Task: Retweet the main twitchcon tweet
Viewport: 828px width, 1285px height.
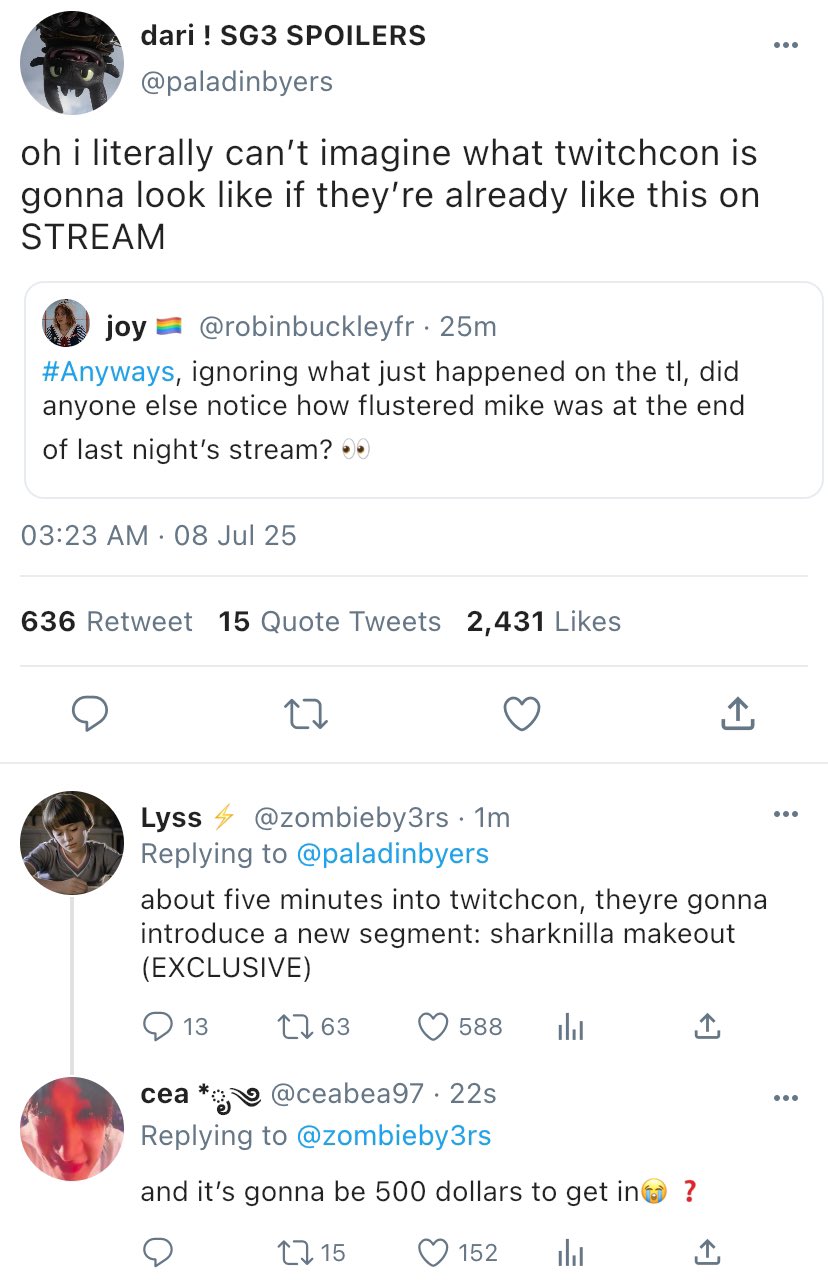Action: coord(305,714)
